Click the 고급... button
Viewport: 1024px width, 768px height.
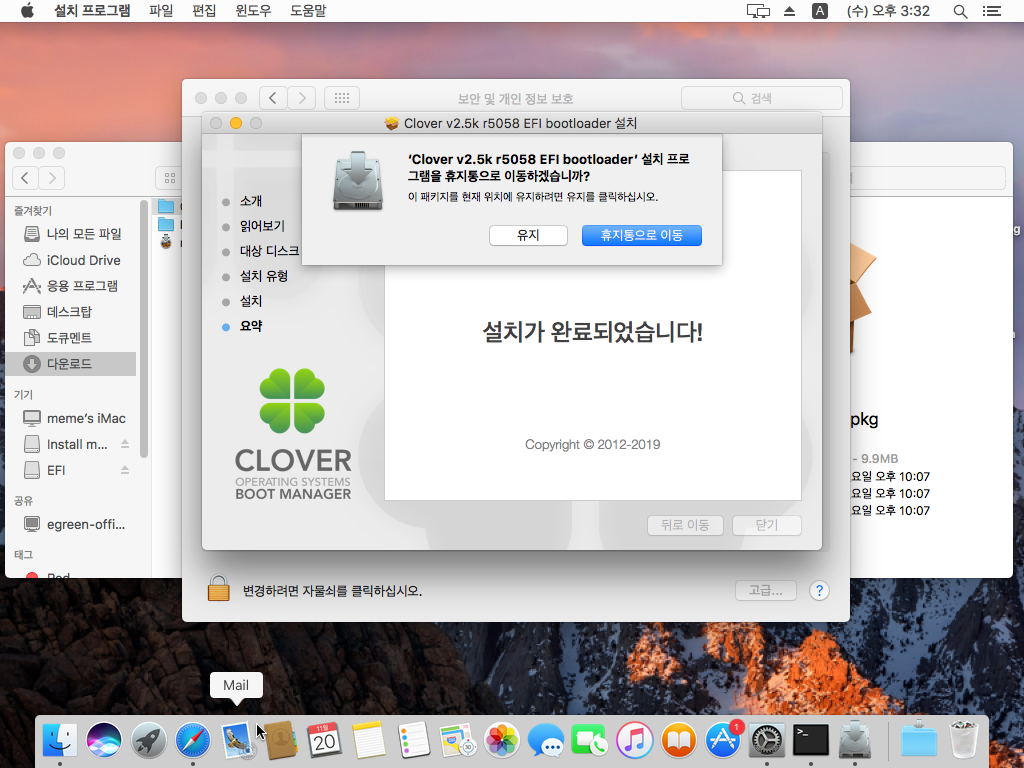(x=765, y=590)
